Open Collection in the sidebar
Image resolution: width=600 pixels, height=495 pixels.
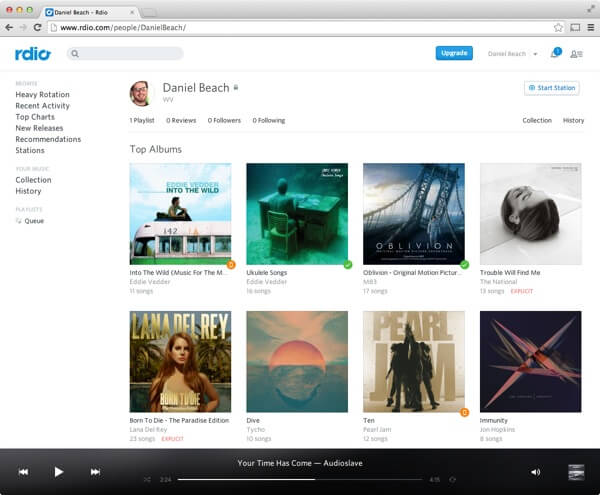[33, 180]
